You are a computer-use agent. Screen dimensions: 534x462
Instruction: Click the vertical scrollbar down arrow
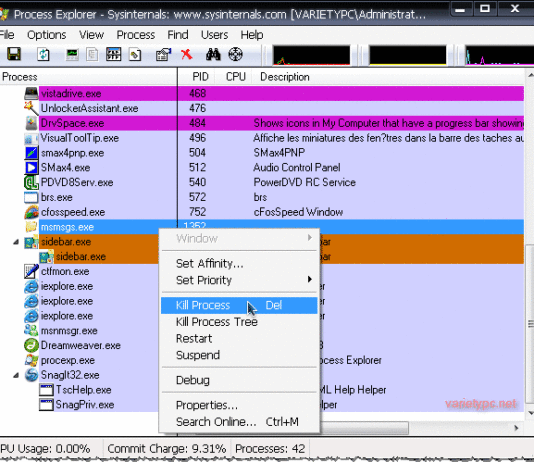530,413
